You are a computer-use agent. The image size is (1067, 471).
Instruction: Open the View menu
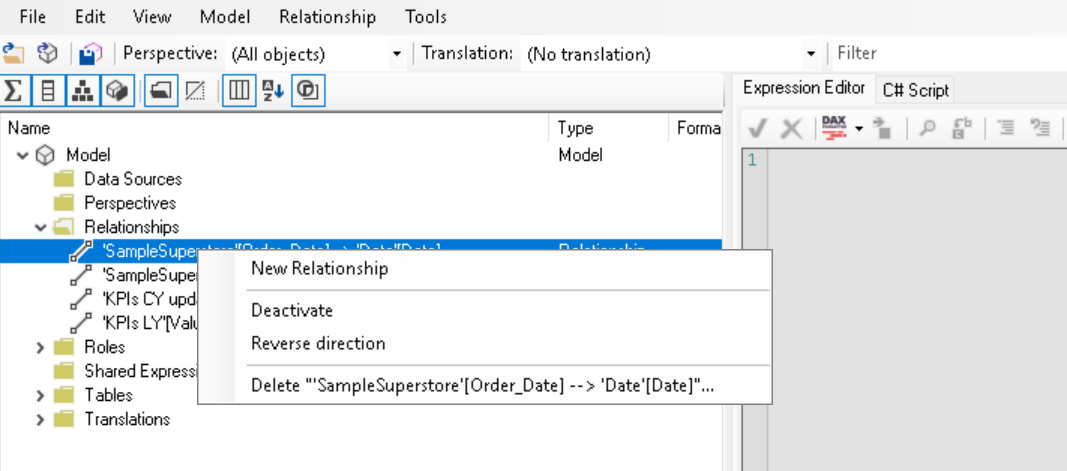[x=152, y=17]
